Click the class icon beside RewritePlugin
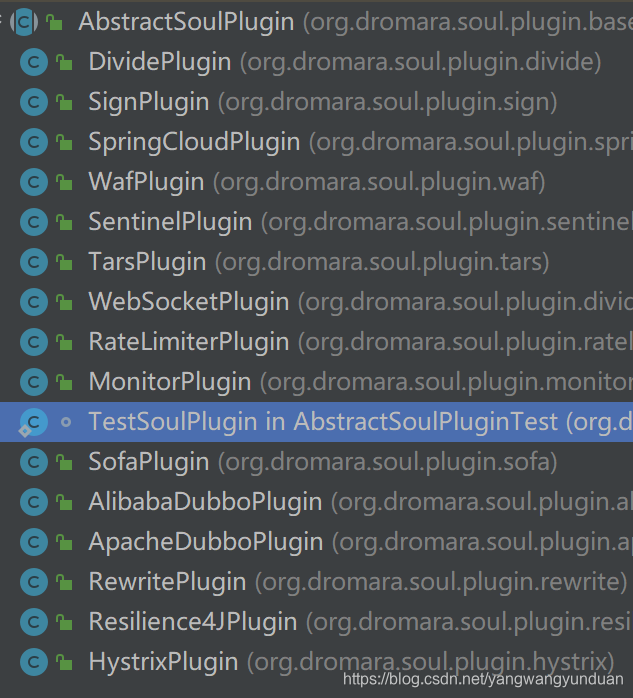The width and height of the screenshot is (633, 698). point(34,582)
